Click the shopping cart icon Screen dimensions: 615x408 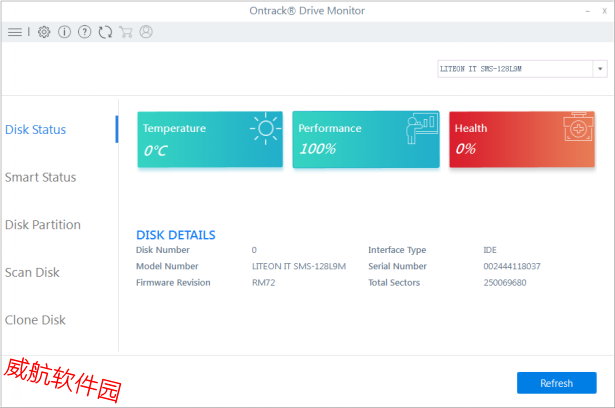click(126, 32)
